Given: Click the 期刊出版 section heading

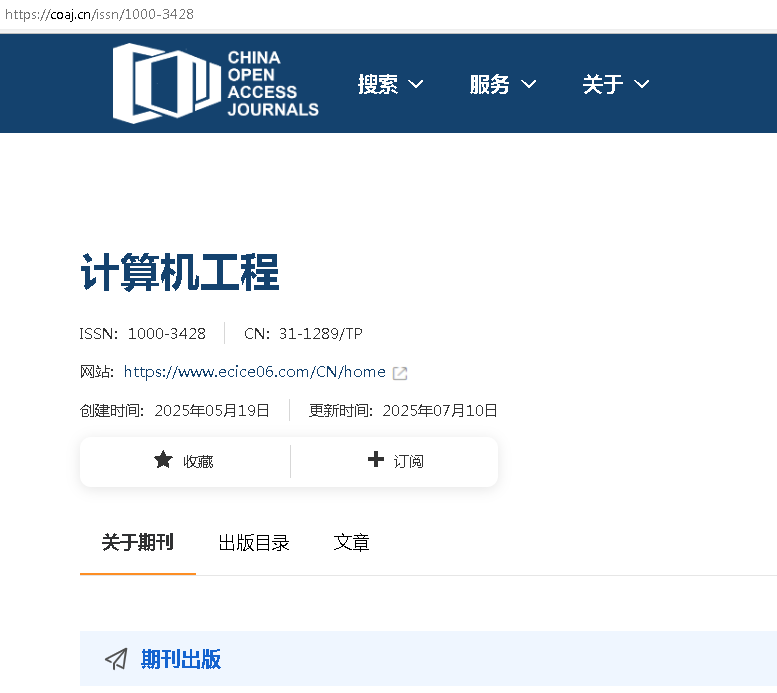Looking at the screenshot, I should (181, 659).
